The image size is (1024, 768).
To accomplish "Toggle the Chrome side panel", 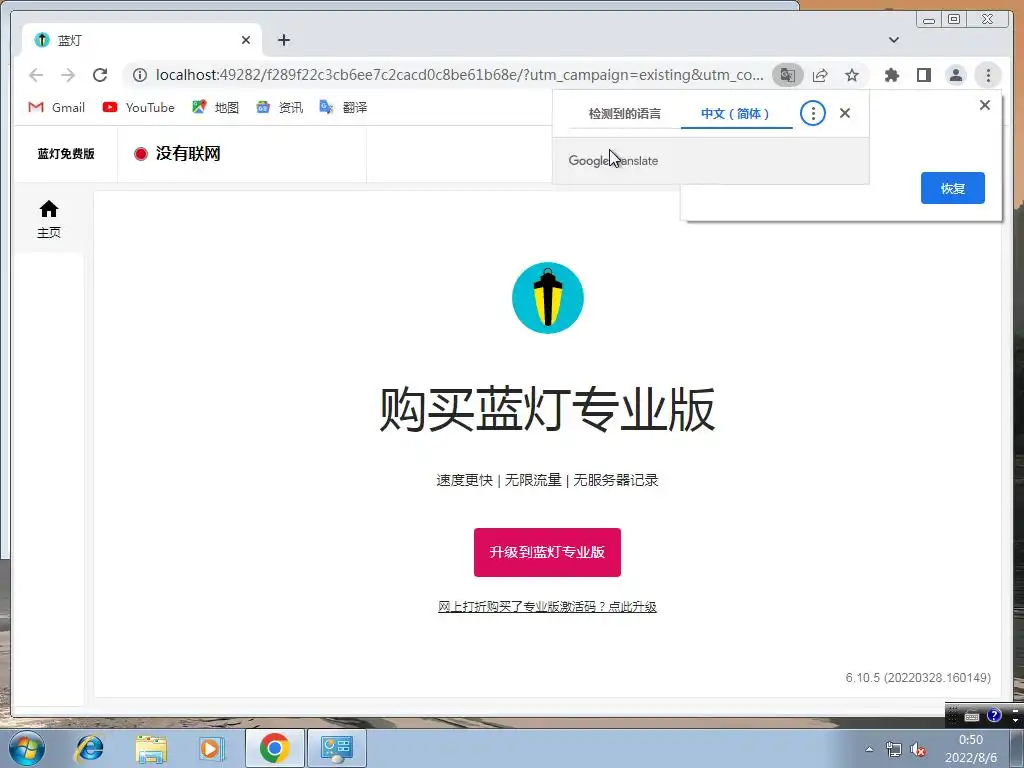I will 923,75.
